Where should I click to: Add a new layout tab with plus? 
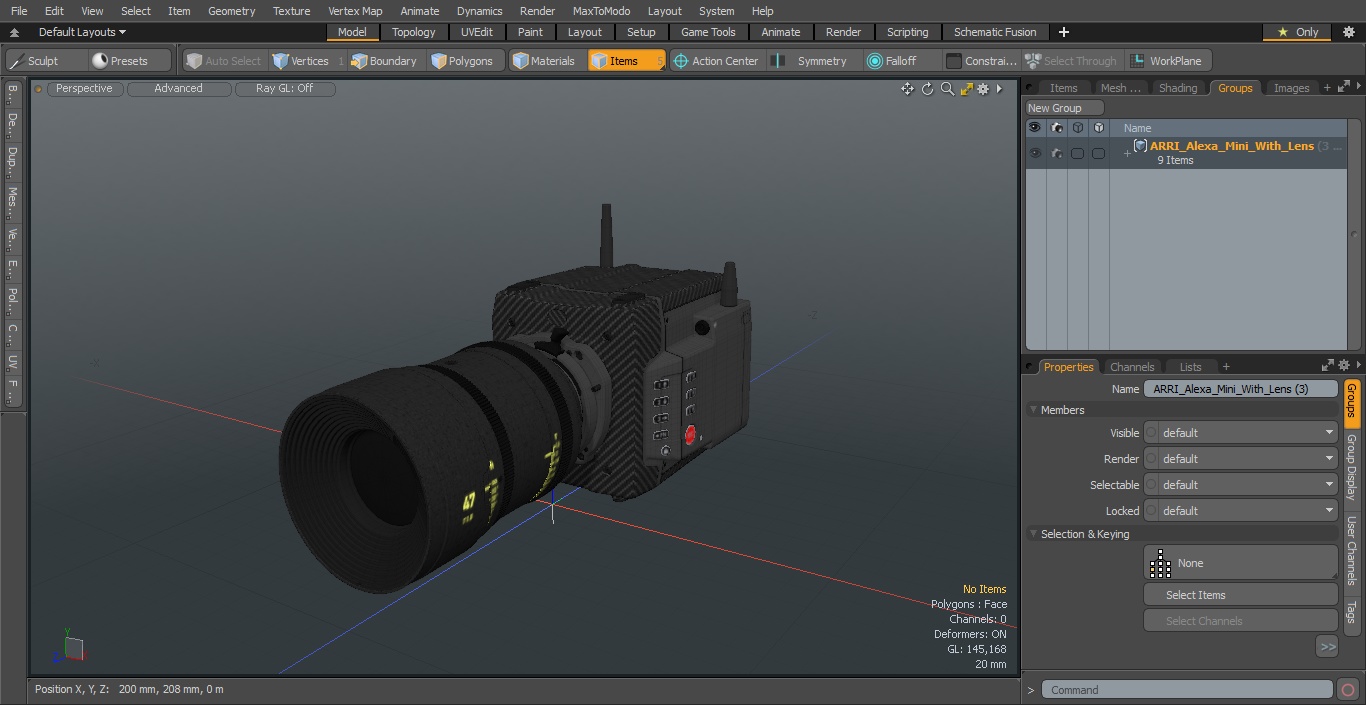[1063, 32]
